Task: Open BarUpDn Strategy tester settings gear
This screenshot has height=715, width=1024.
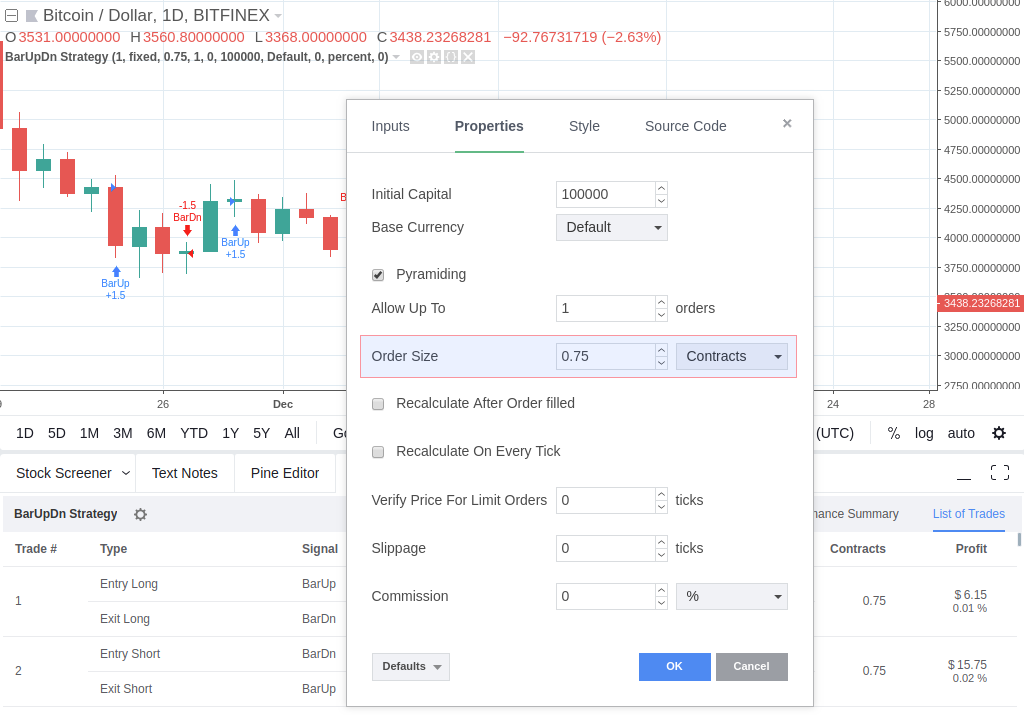Action: (x=140, y=515)
